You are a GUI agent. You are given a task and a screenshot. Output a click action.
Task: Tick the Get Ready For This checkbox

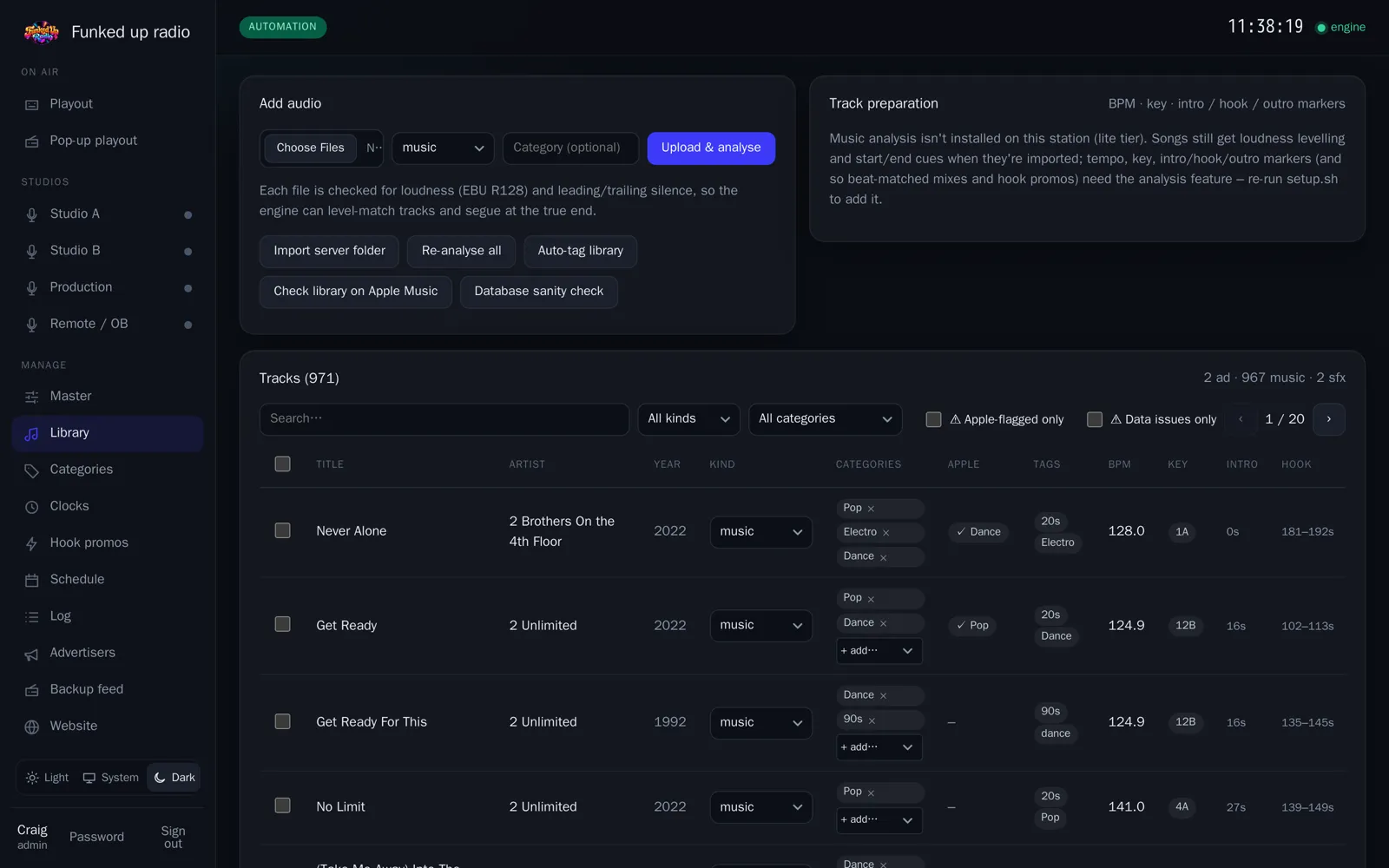click(x=282, y=721)
